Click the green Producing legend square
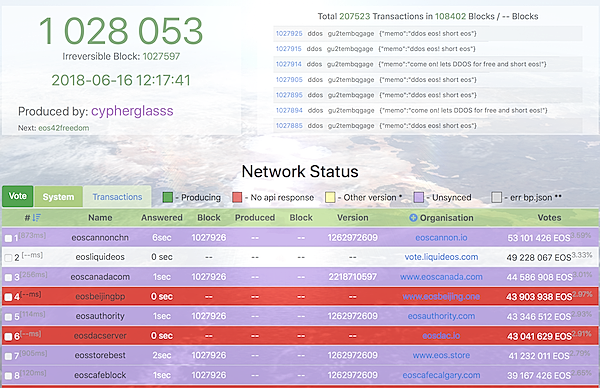This screenshot has height=388, width=600. point(168,197)
